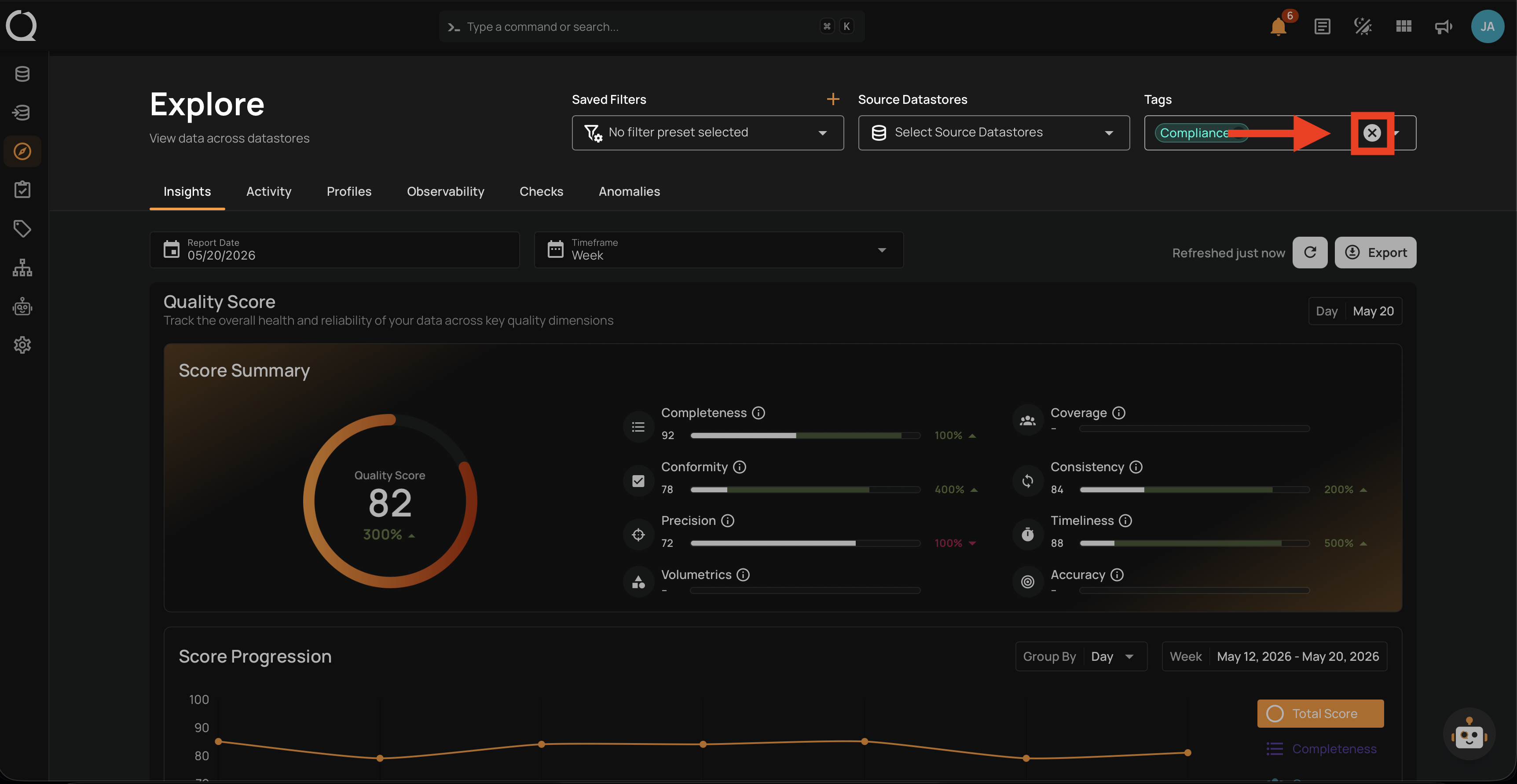This screenshot has height=784, width=1517.
Task: Switch to the Anomalies tab
Action: point(629,191)
